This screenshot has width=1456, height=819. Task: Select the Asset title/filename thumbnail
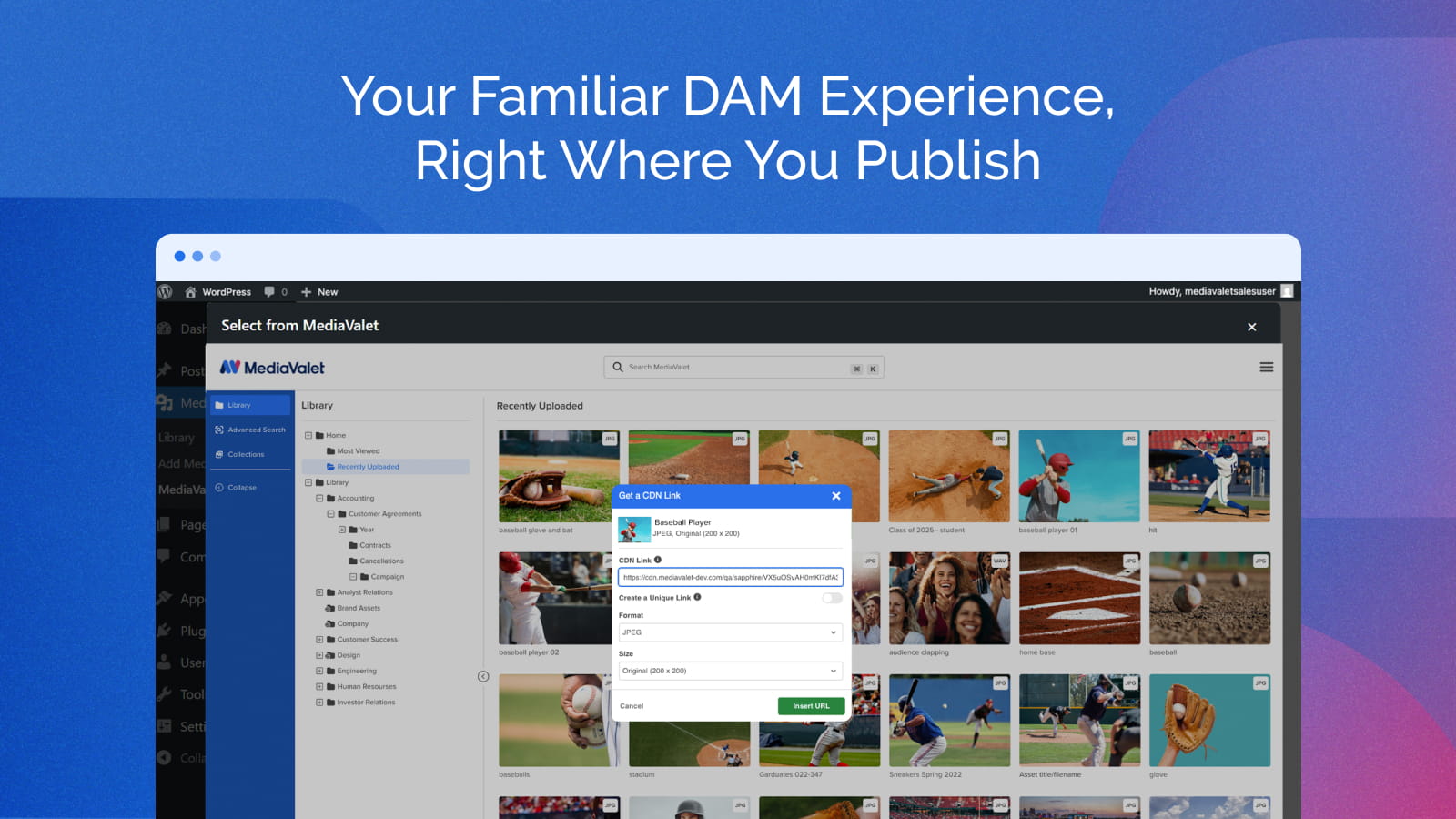click(x=1079, y=721)
